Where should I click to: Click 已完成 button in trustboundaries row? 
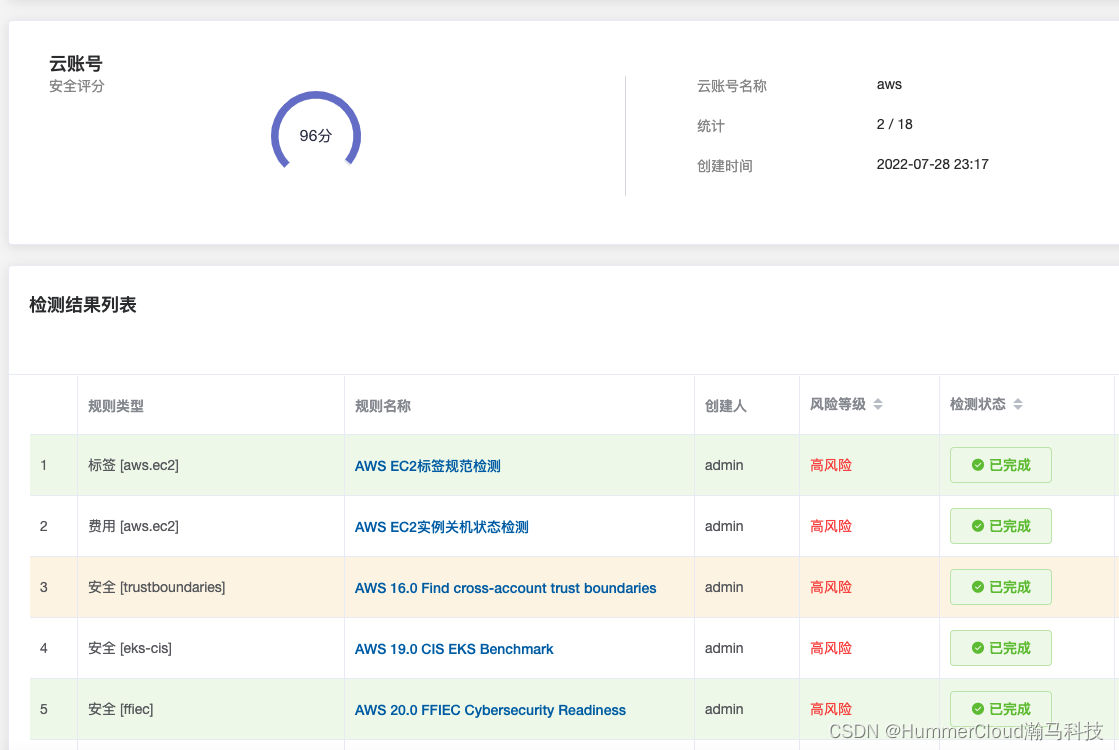(x=1001, y=587)
